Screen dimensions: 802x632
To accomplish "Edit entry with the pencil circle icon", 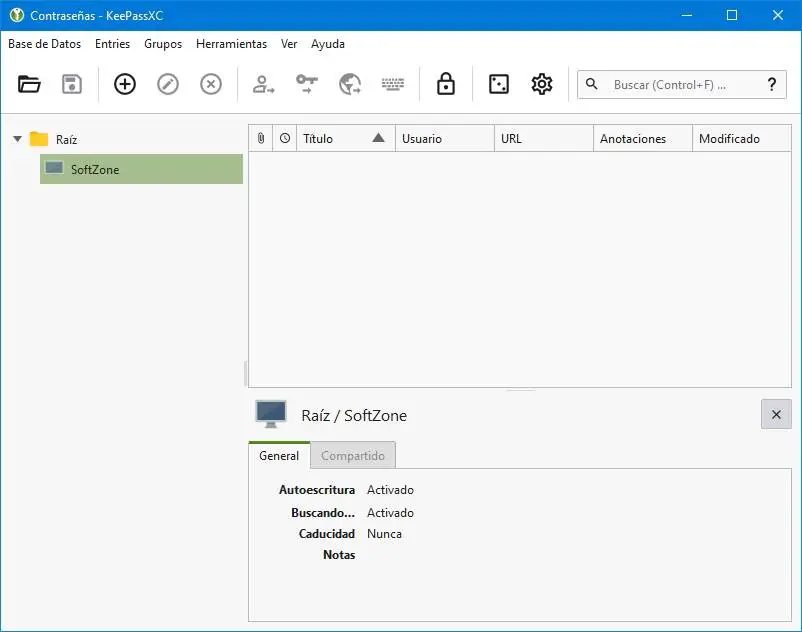I will (x=168, y=84).
